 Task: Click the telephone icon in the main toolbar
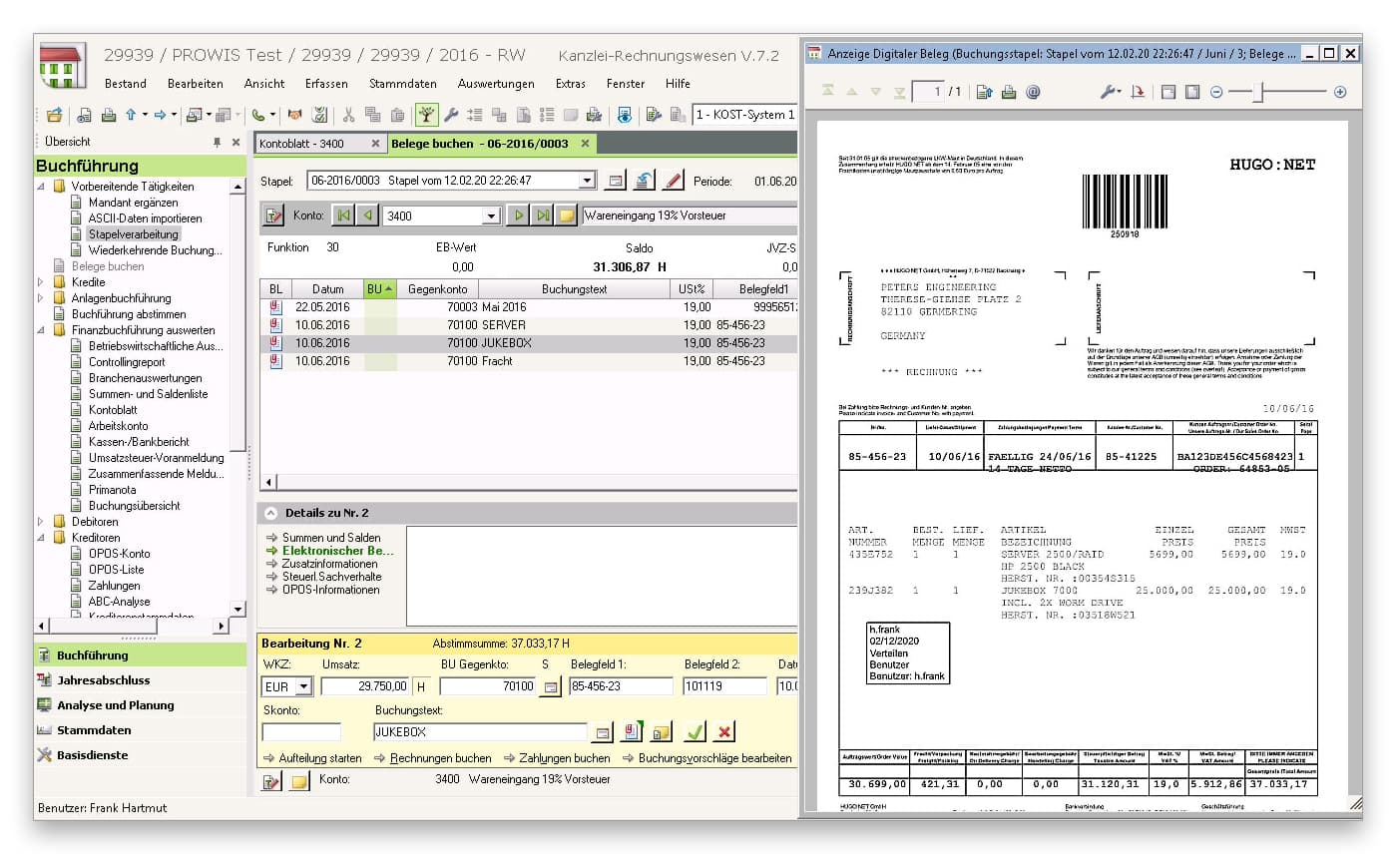[255, 115]
